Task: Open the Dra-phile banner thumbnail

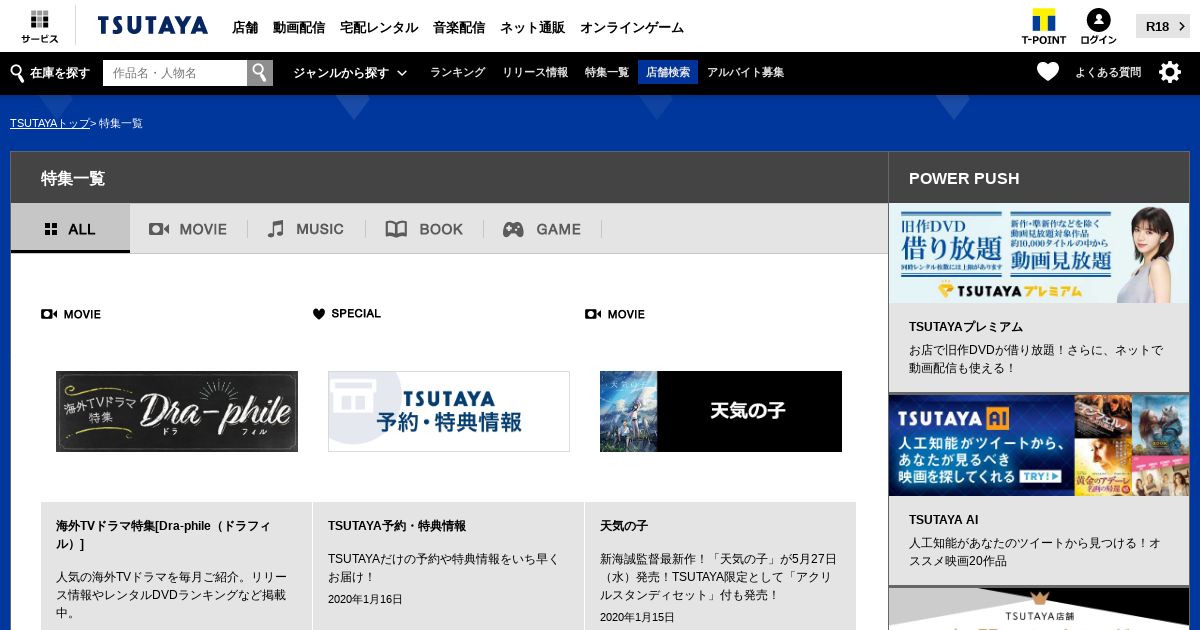Action: 177,411
